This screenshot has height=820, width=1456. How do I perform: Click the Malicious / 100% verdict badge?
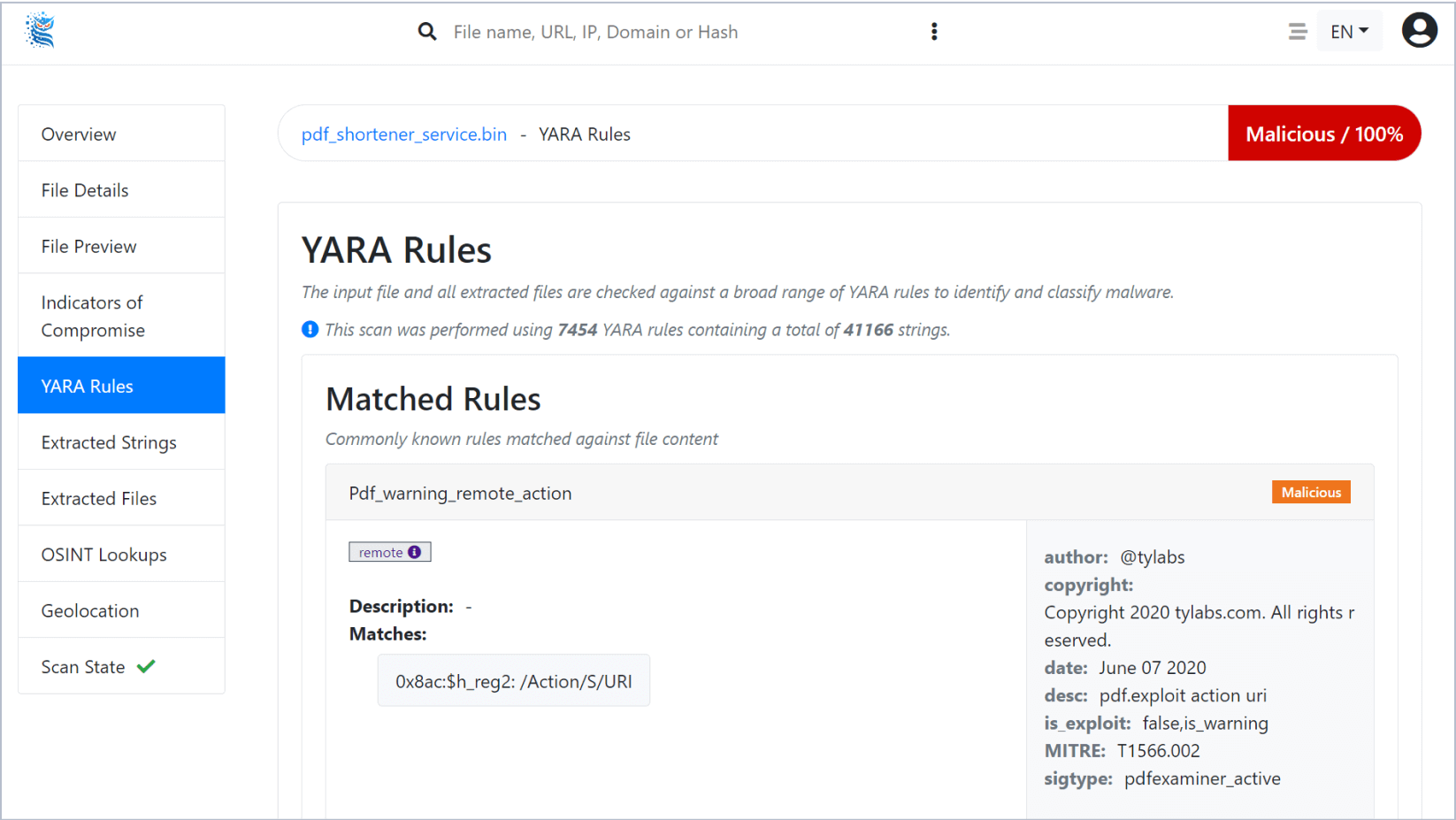(1324, 134)
